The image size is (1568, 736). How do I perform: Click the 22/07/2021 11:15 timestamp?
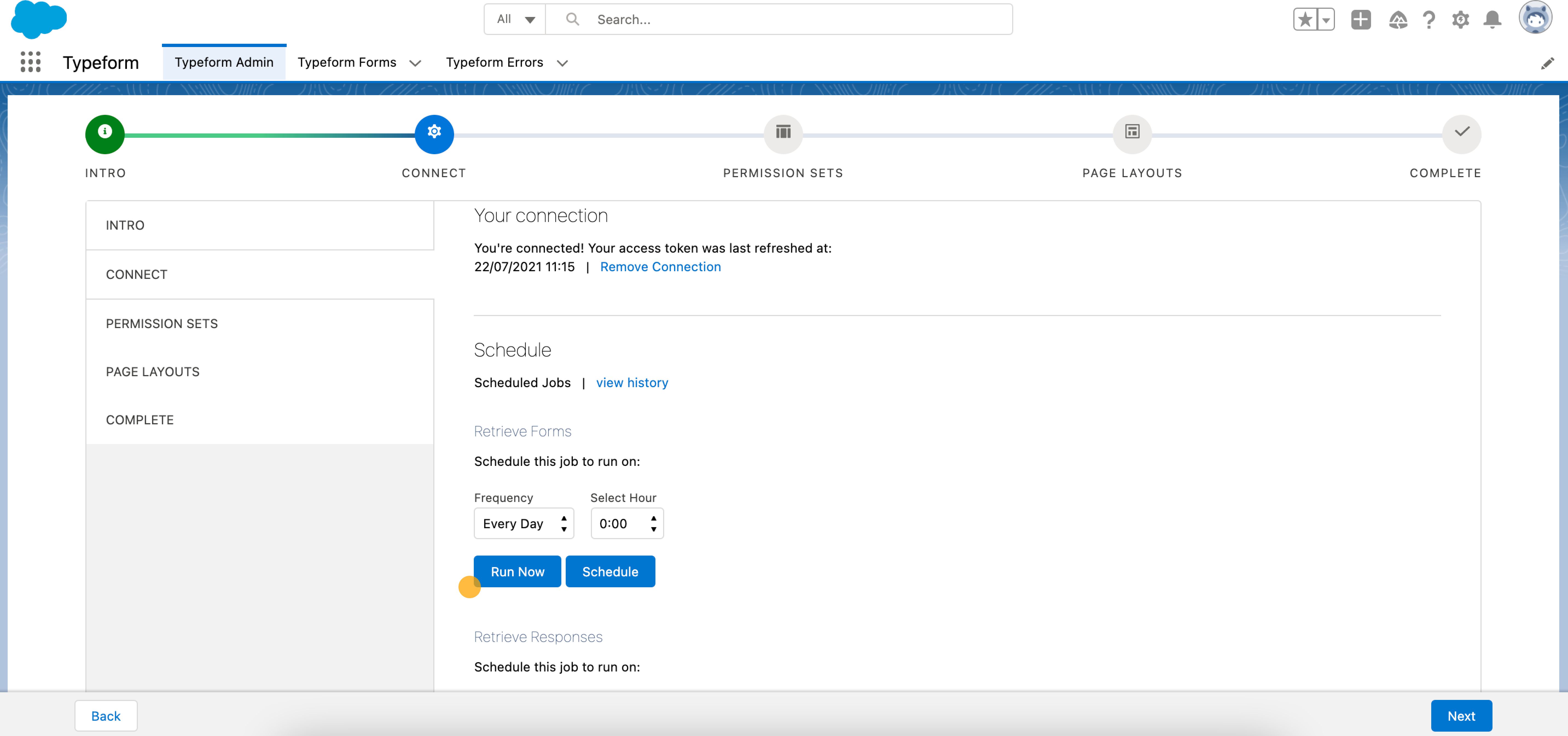tap(524, 267)
